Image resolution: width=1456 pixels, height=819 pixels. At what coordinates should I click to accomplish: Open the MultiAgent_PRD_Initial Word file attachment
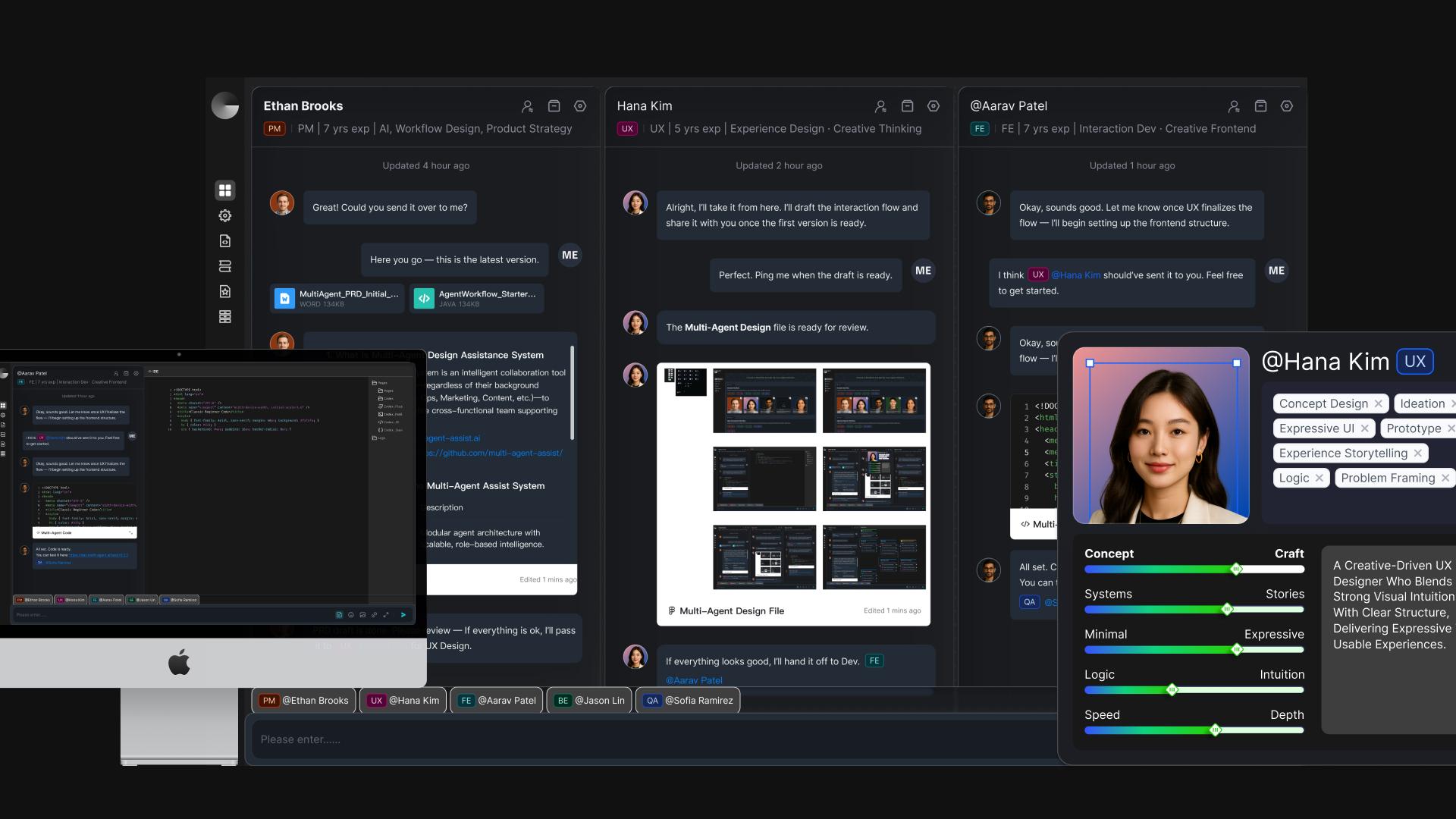(337, 299)
